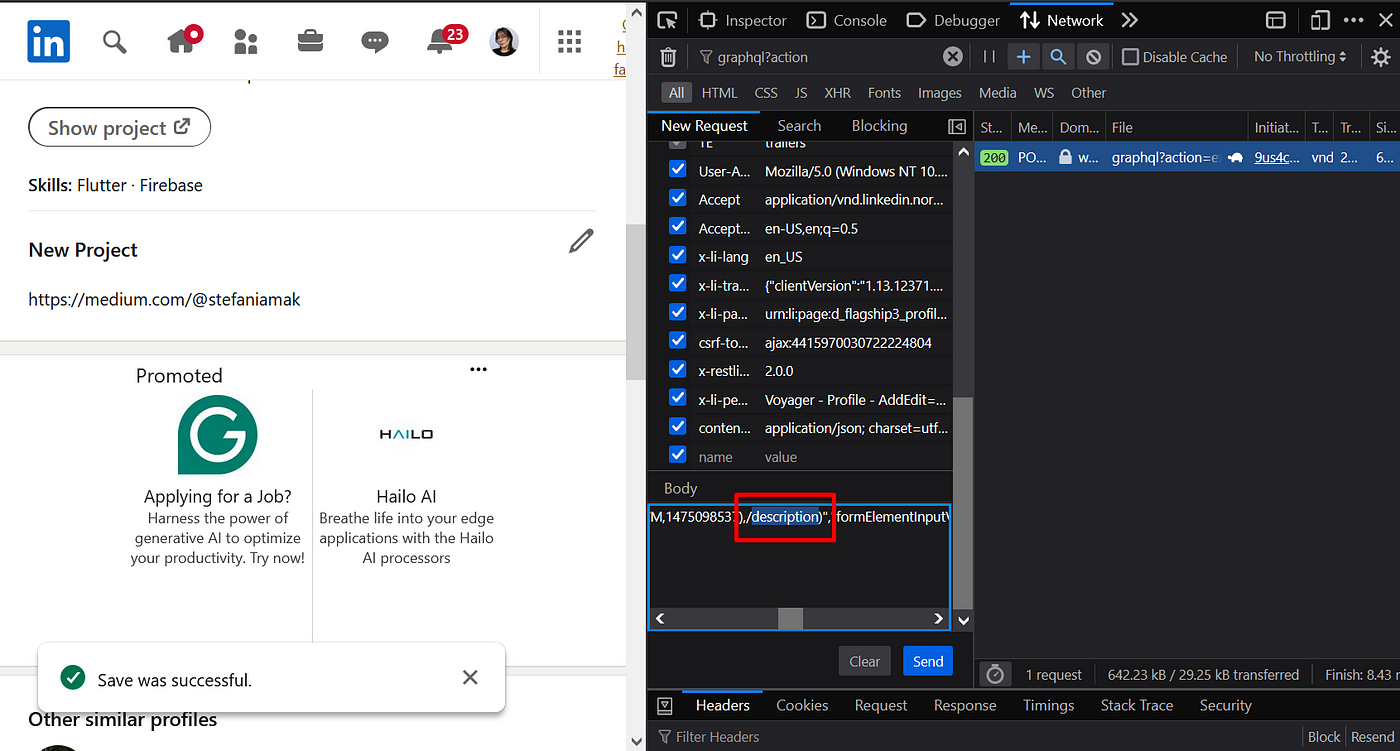
Task: Show more devtools tabs chevron
Action: tap(1129, 20)
